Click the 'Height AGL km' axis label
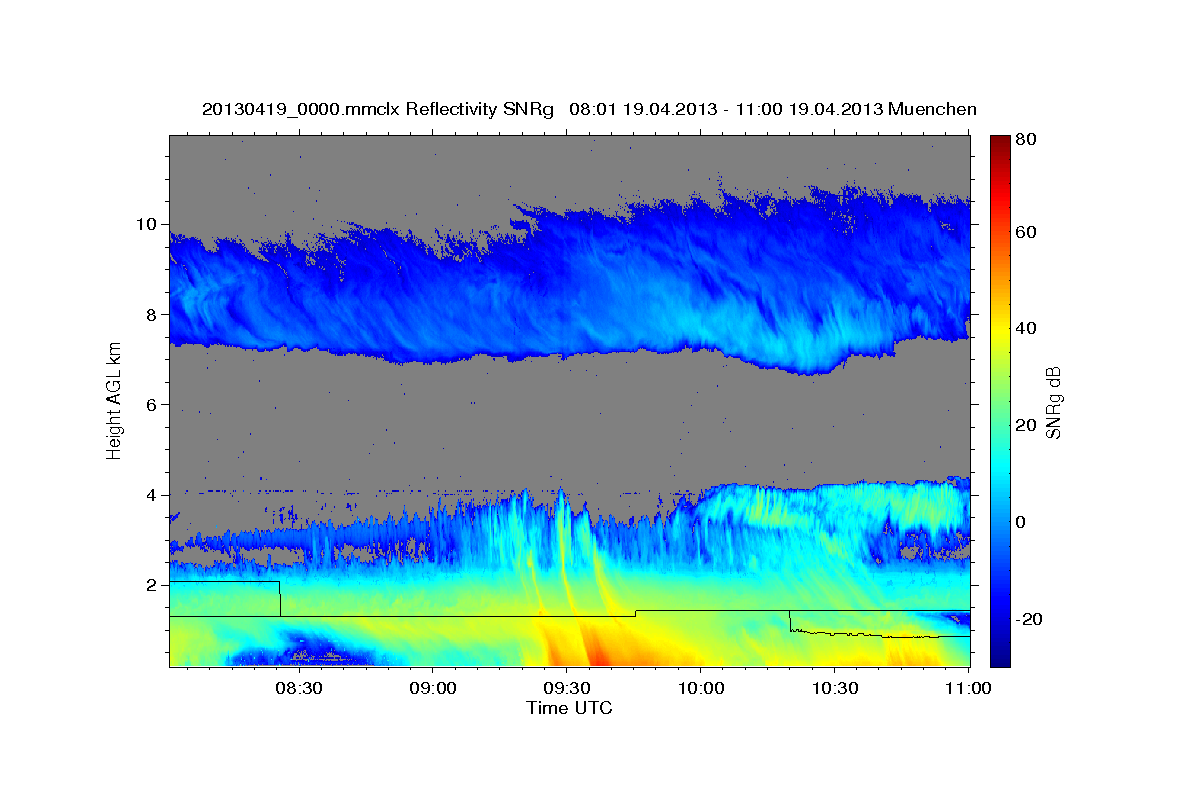The width and height of the screenshot is (1200, 800). (114, 399)
